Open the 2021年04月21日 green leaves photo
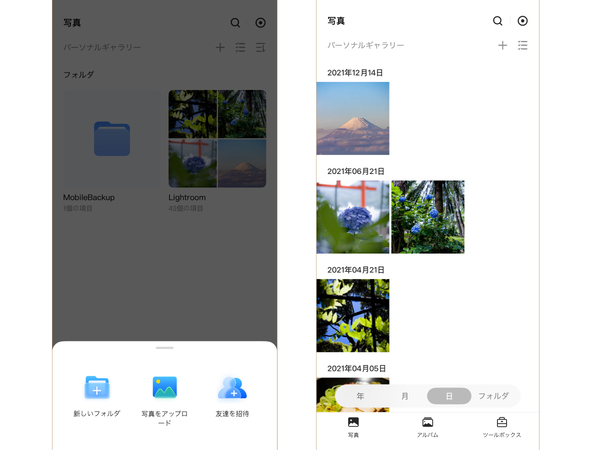Image resolution: width=600 pixels, height=450 pixels. click(x=353, y=315)
